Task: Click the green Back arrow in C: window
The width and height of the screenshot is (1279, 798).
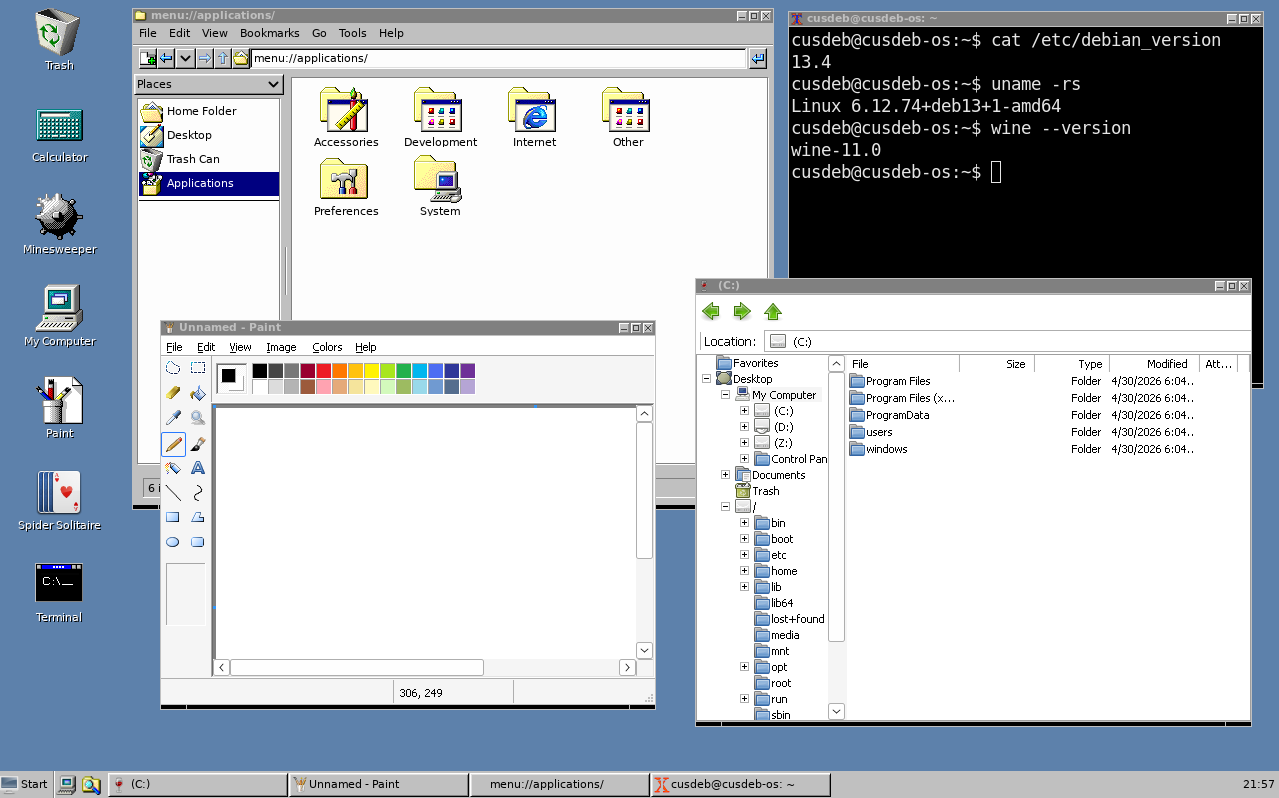Action: (711, 311)
